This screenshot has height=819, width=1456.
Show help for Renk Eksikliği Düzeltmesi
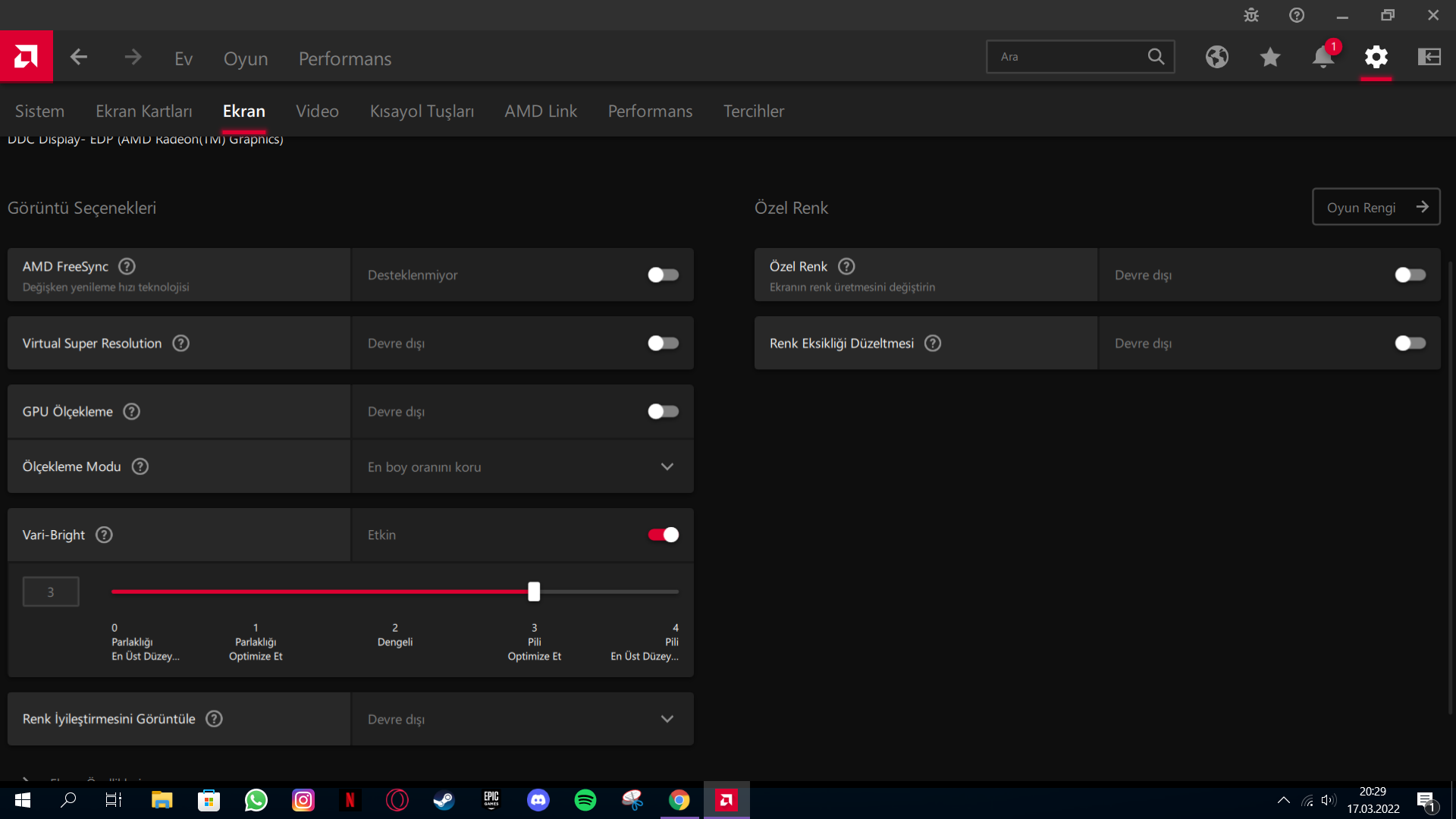(x=933, y=343)
